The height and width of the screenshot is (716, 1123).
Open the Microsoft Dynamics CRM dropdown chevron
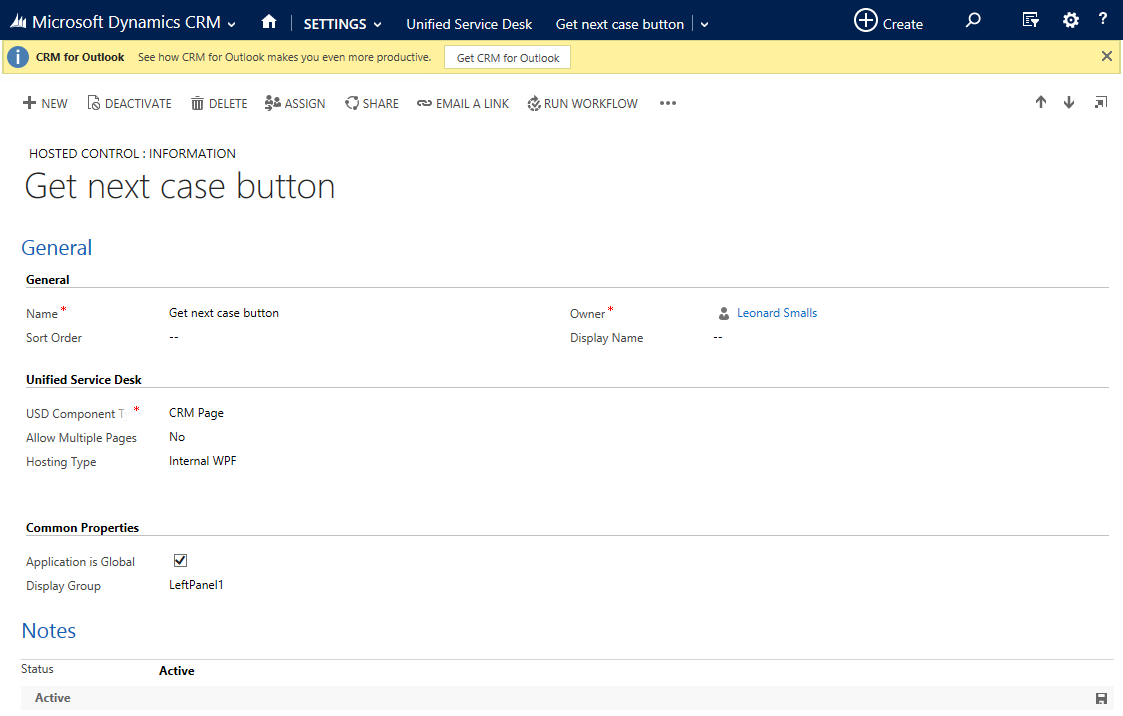coord(231,24)
